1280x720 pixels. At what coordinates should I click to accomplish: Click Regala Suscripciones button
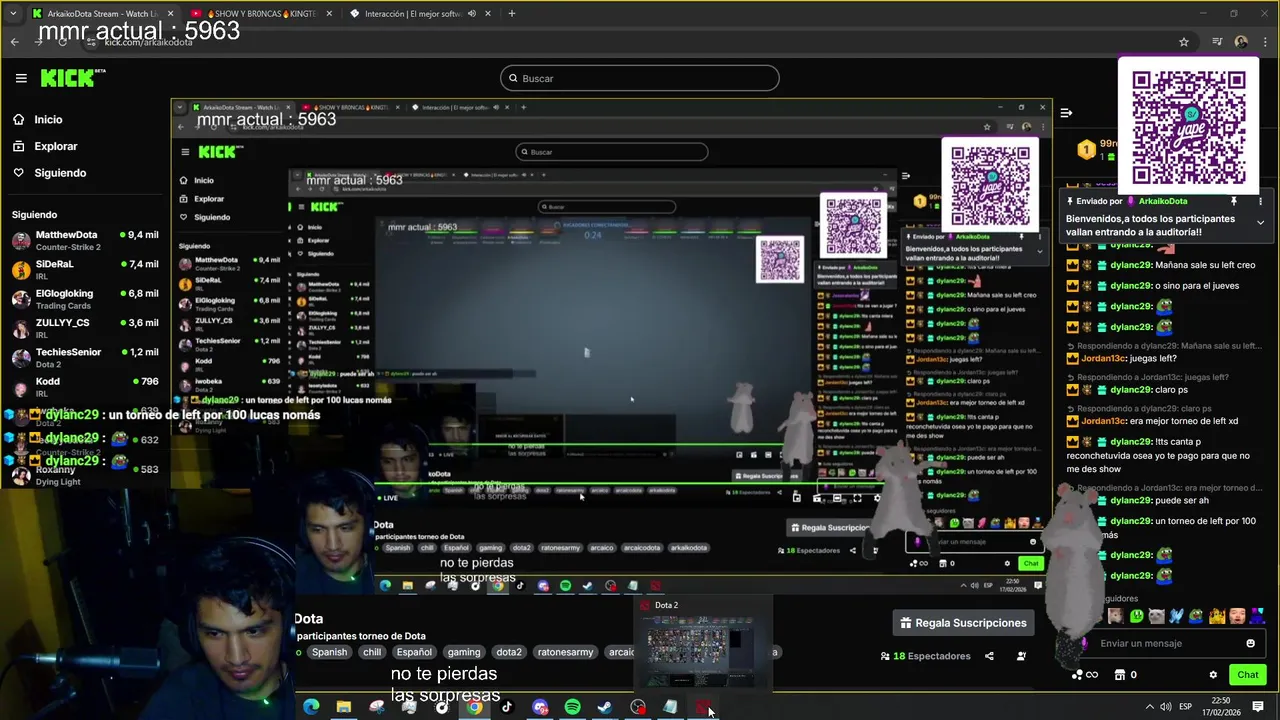962,623
